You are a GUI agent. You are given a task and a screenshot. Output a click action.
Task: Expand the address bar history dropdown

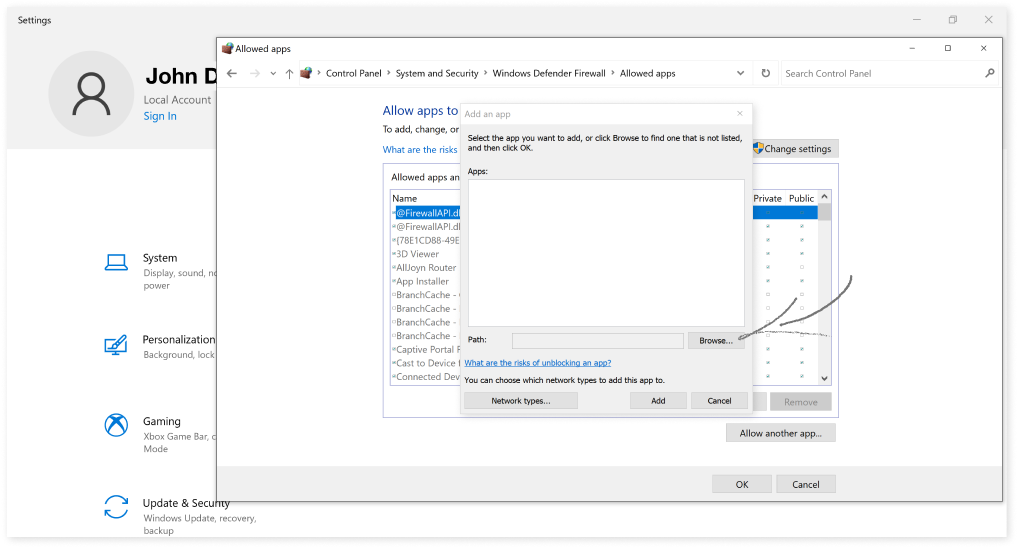point(740,73)
